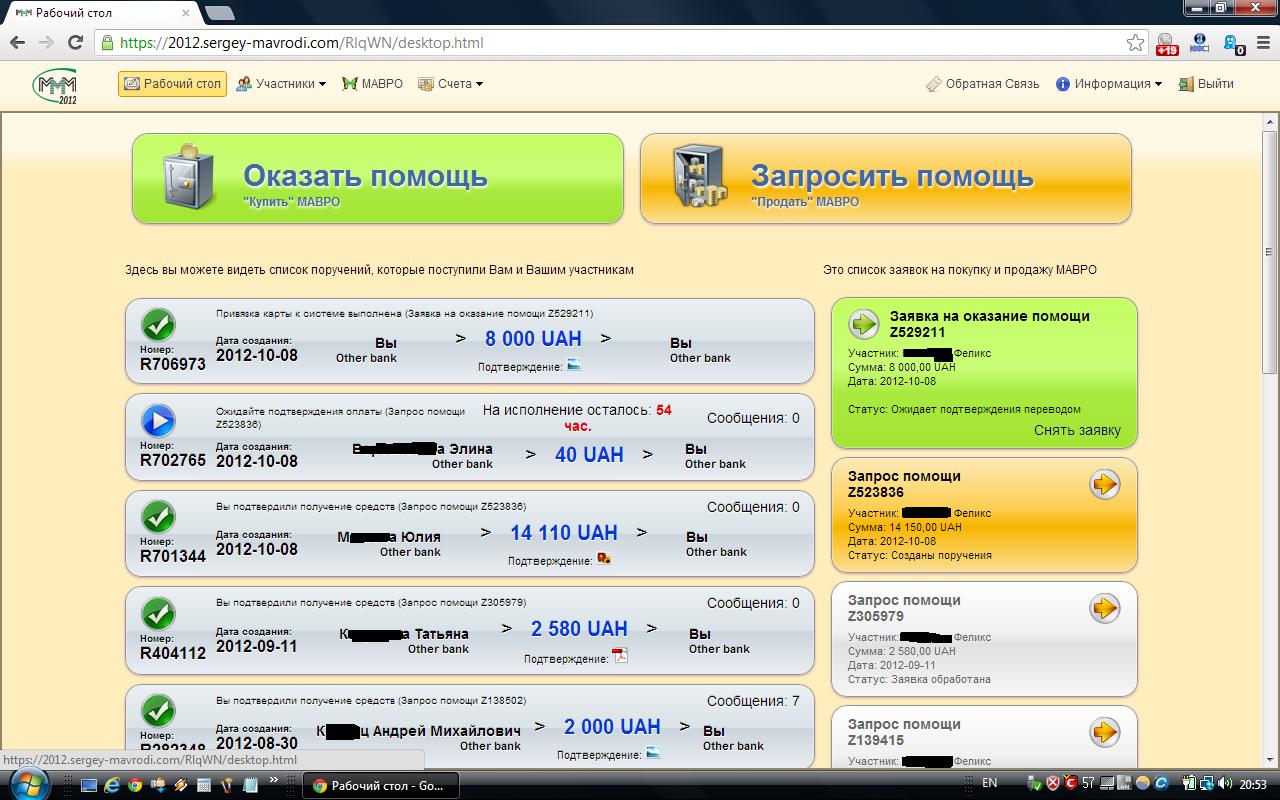
Task: Launch Chrome from the quick launch bar
Action: pos(135,785)
